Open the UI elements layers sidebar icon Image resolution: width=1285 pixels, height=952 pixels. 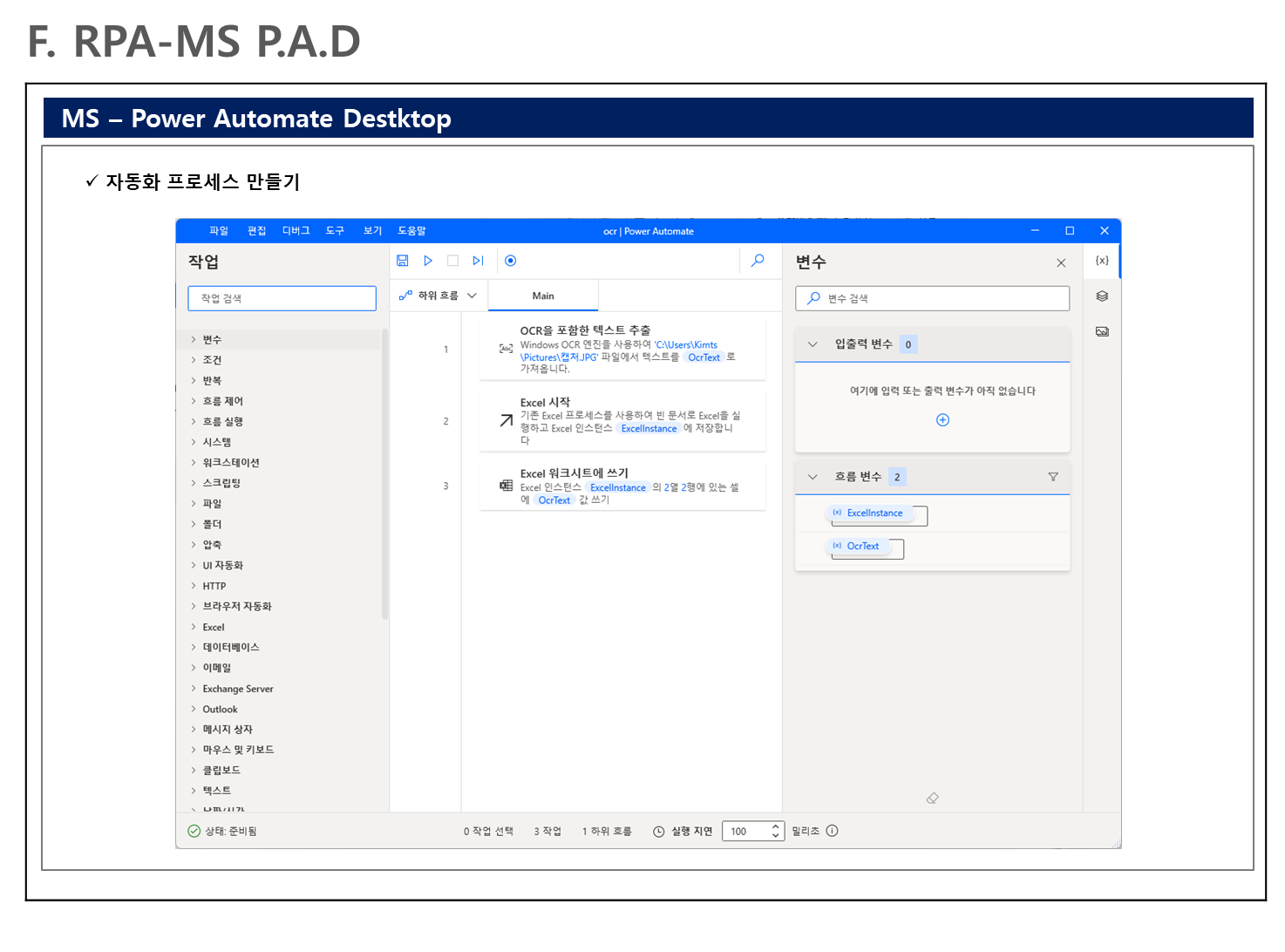1102,296
